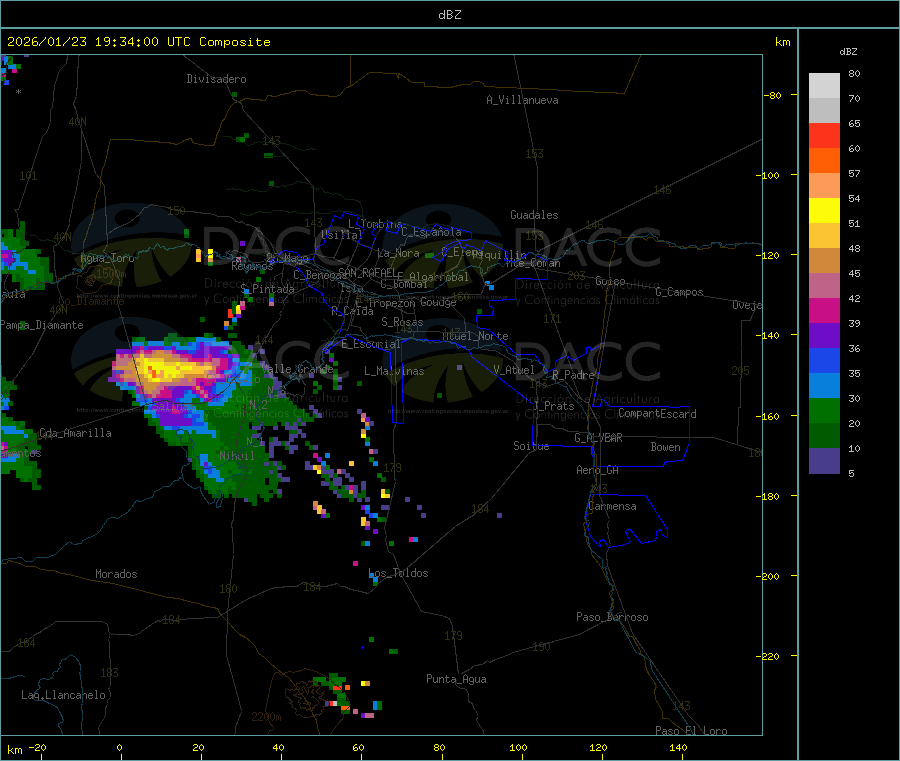Click the -20 km horizontal axis tick label

point(37,747)
